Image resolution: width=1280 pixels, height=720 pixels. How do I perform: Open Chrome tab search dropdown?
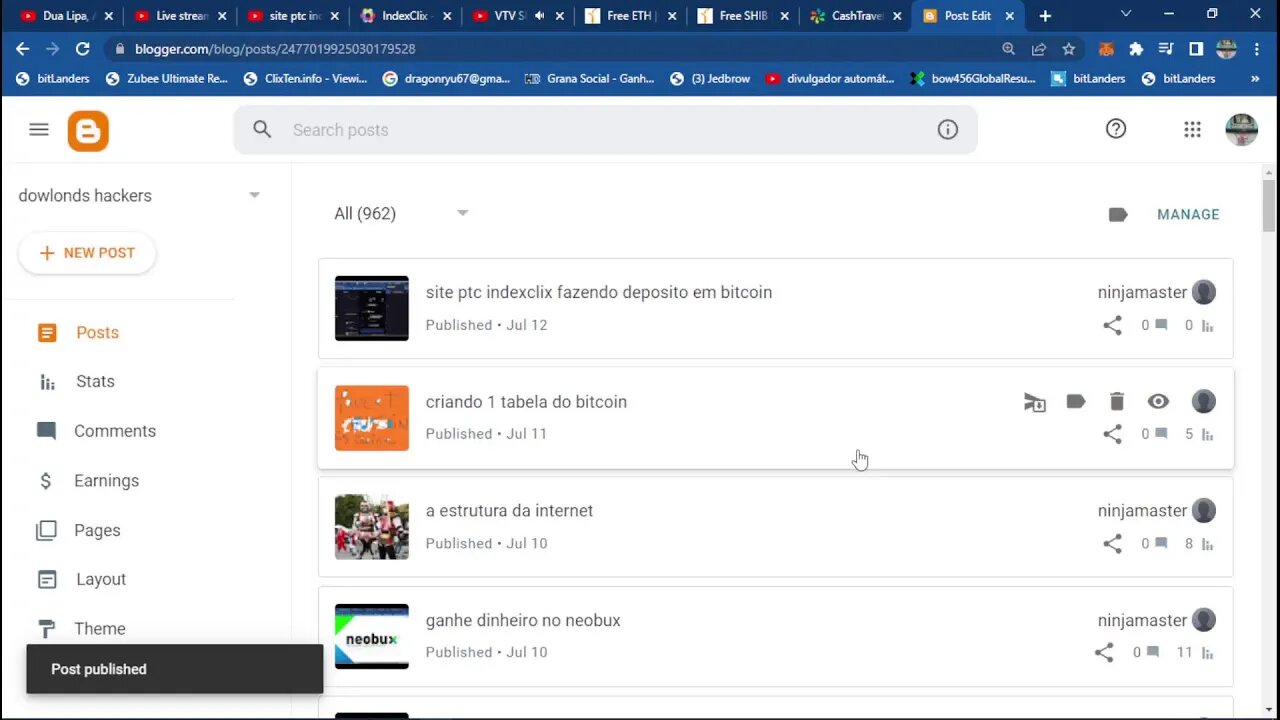(x=1126, y=15)
